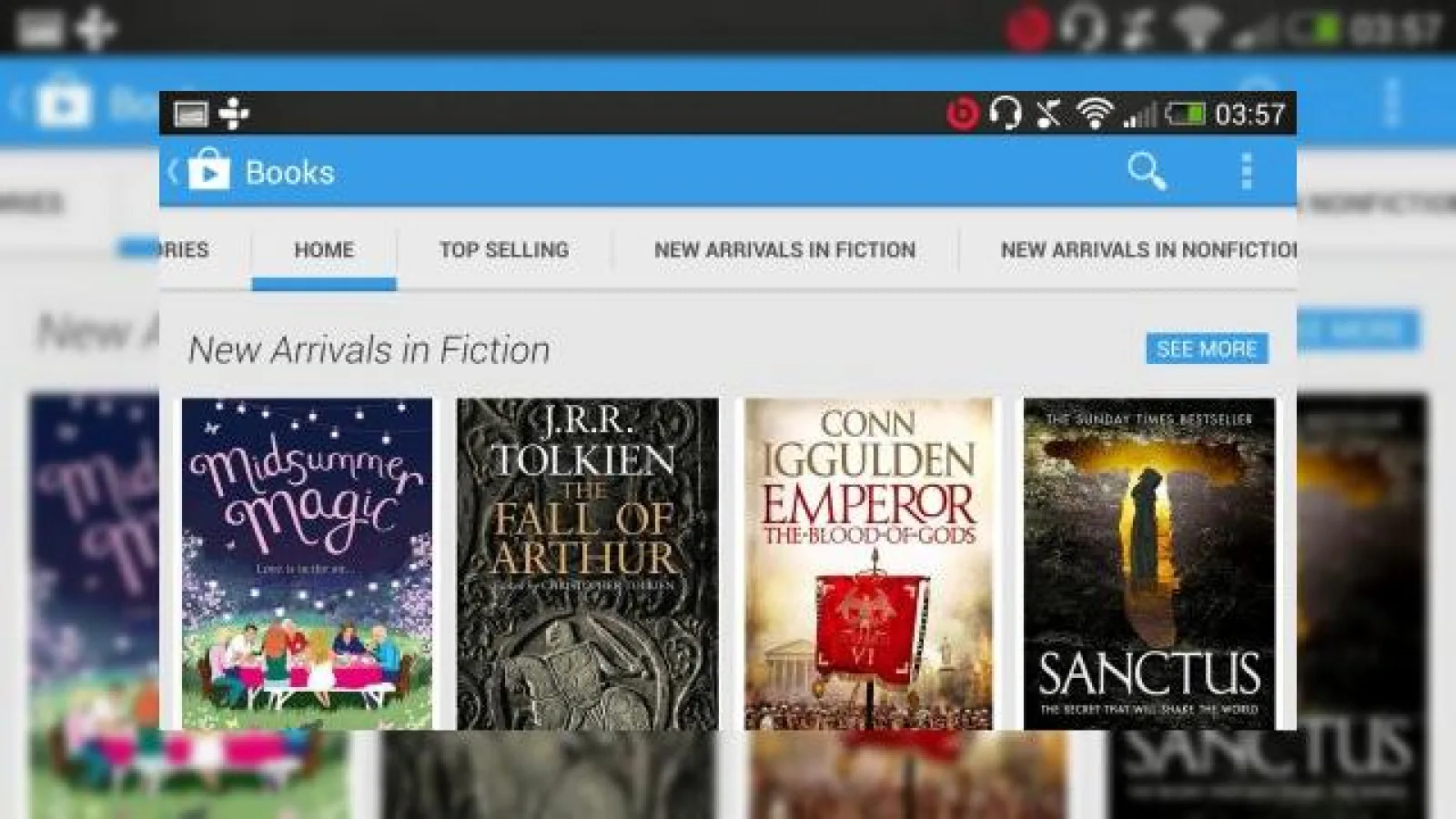Tap the back chevron beside Books
Image resolution: width=1456 pixels, height=819 pixels.
pyautogui.click(x=173, y=170)
